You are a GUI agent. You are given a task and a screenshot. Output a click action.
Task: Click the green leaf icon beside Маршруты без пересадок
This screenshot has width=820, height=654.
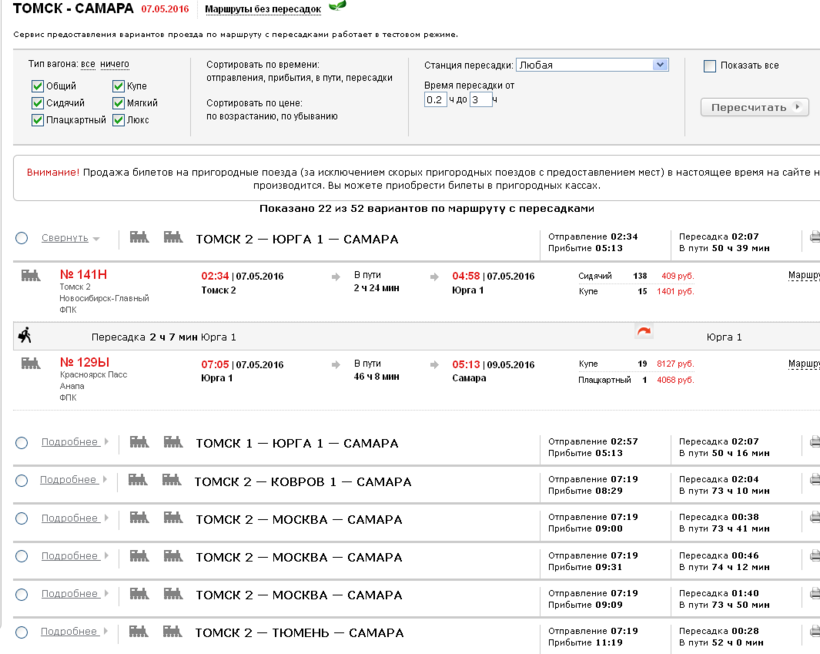[337, 6]
